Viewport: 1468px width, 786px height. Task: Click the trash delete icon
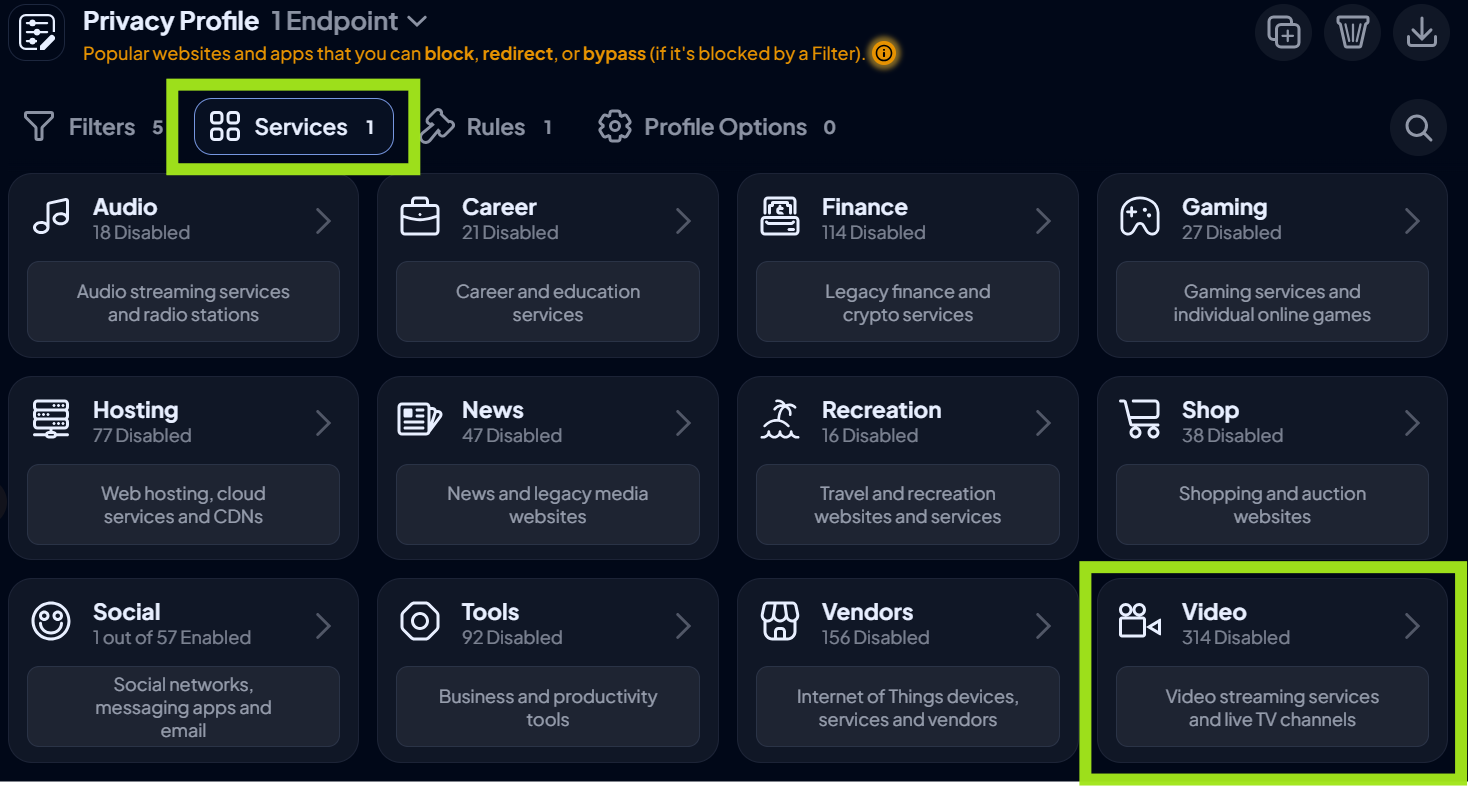1352,32
